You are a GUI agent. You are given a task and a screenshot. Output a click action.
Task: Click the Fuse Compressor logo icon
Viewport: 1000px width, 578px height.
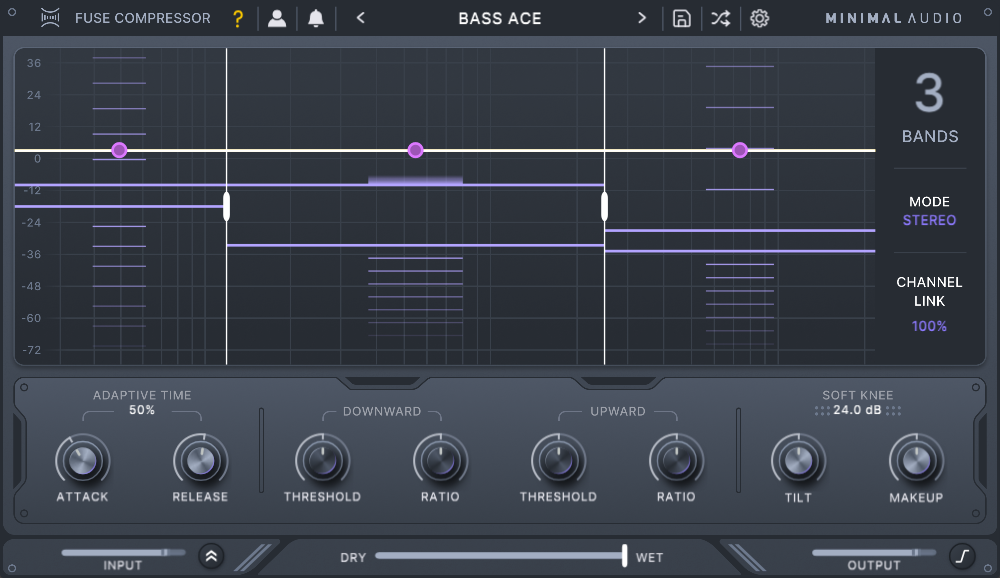(x=50, y=18)
